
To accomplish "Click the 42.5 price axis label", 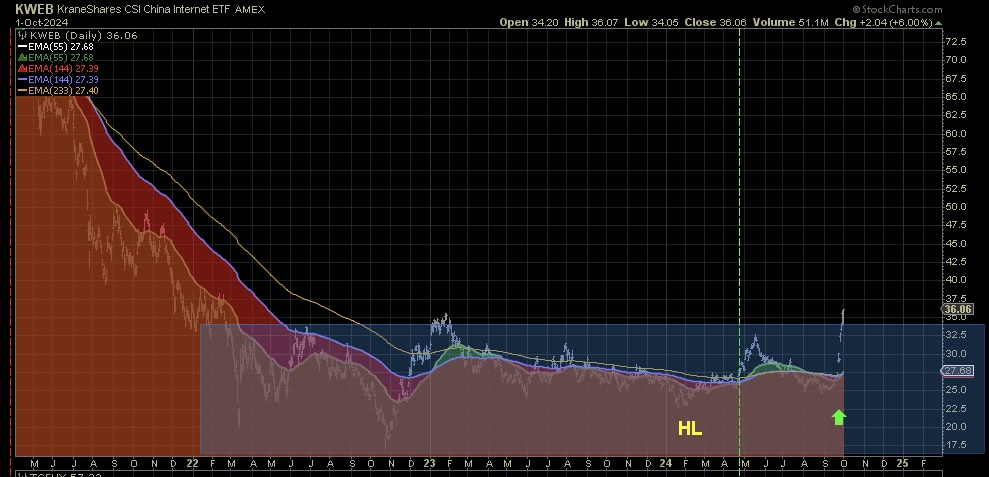I will [956, 262].
